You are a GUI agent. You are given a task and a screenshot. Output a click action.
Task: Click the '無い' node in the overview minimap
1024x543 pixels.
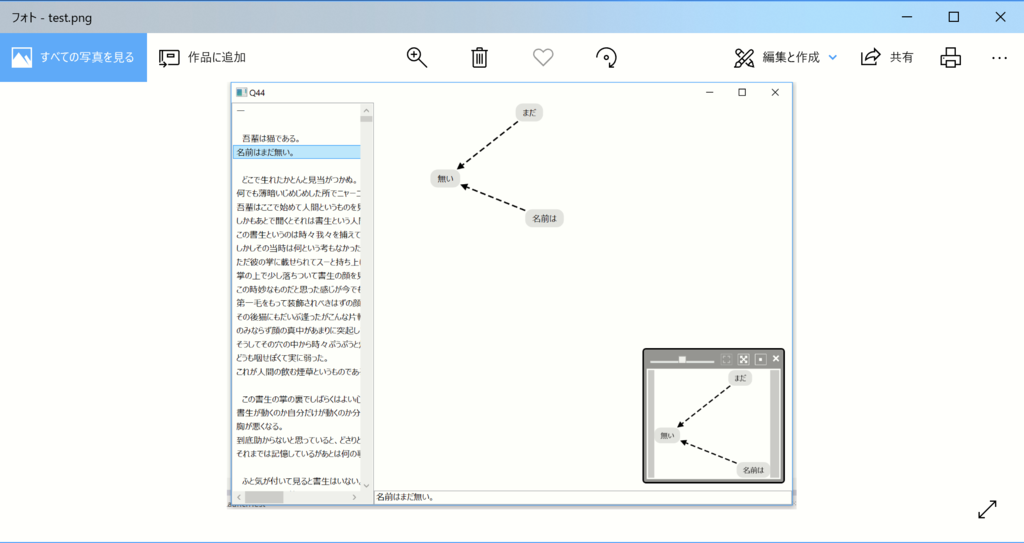pos(667,435)
